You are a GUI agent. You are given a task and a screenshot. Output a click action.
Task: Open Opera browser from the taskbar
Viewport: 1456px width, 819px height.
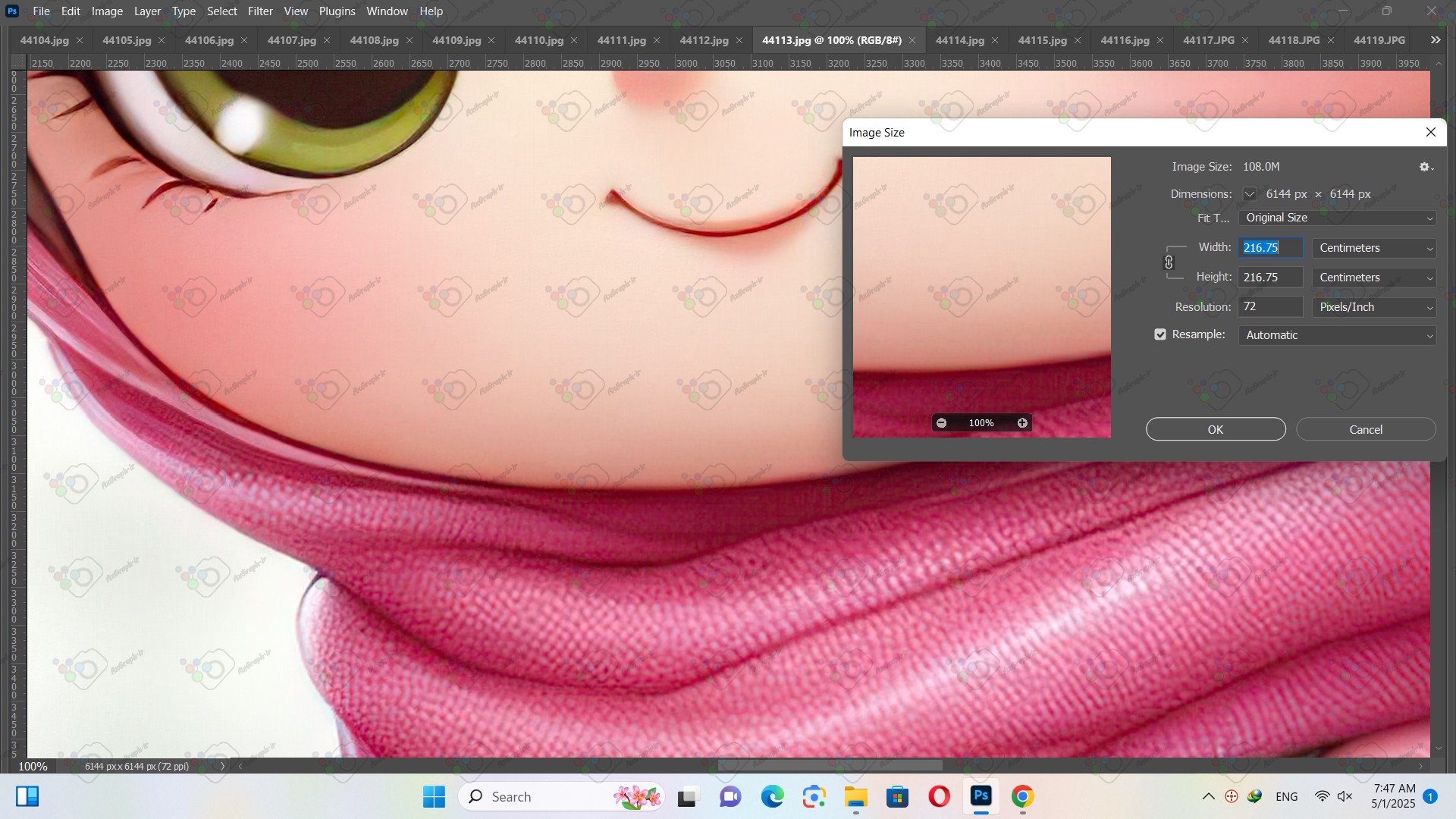click(939, 797)
